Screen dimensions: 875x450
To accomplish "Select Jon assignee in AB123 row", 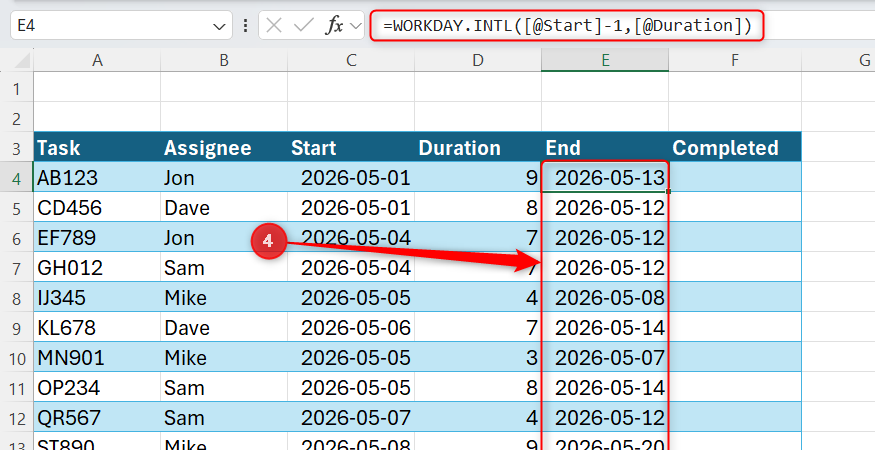I will click(224, 178).
